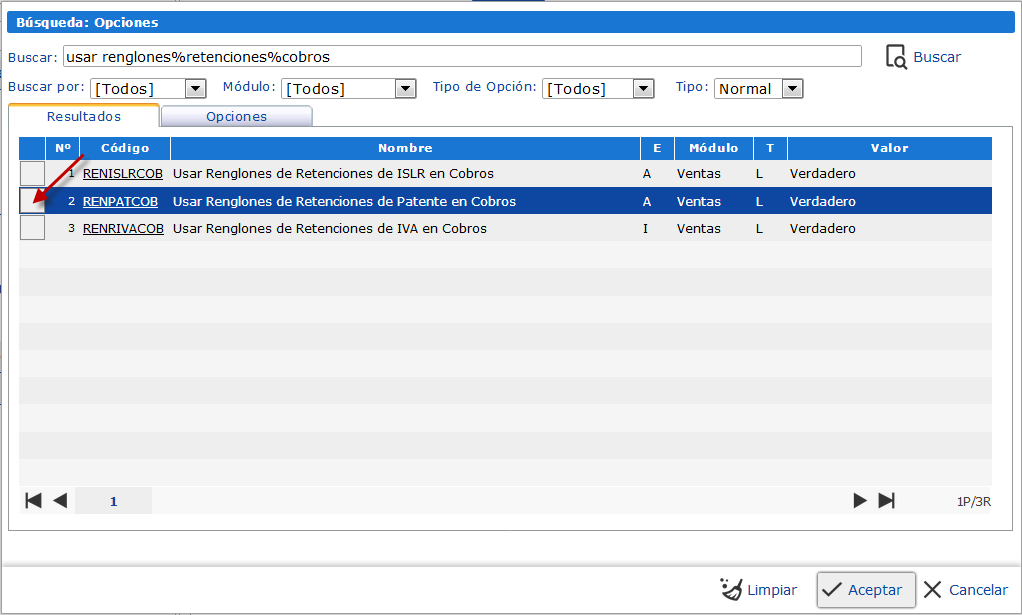Click Verdadero value in the RENRIVACOB row
This screenshot has width=1022, height=615.
click(823, 229)
